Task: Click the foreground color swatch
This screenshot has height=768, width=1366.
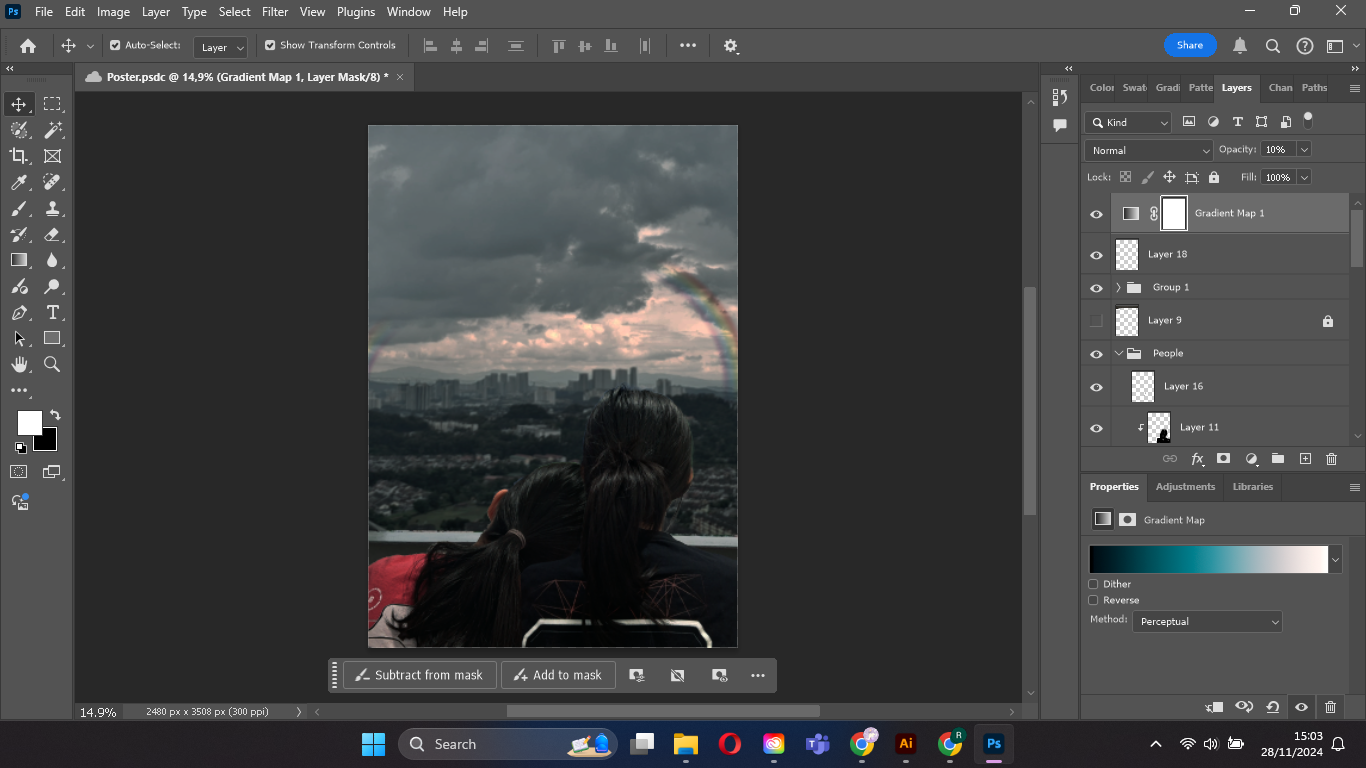Action: 29,423
